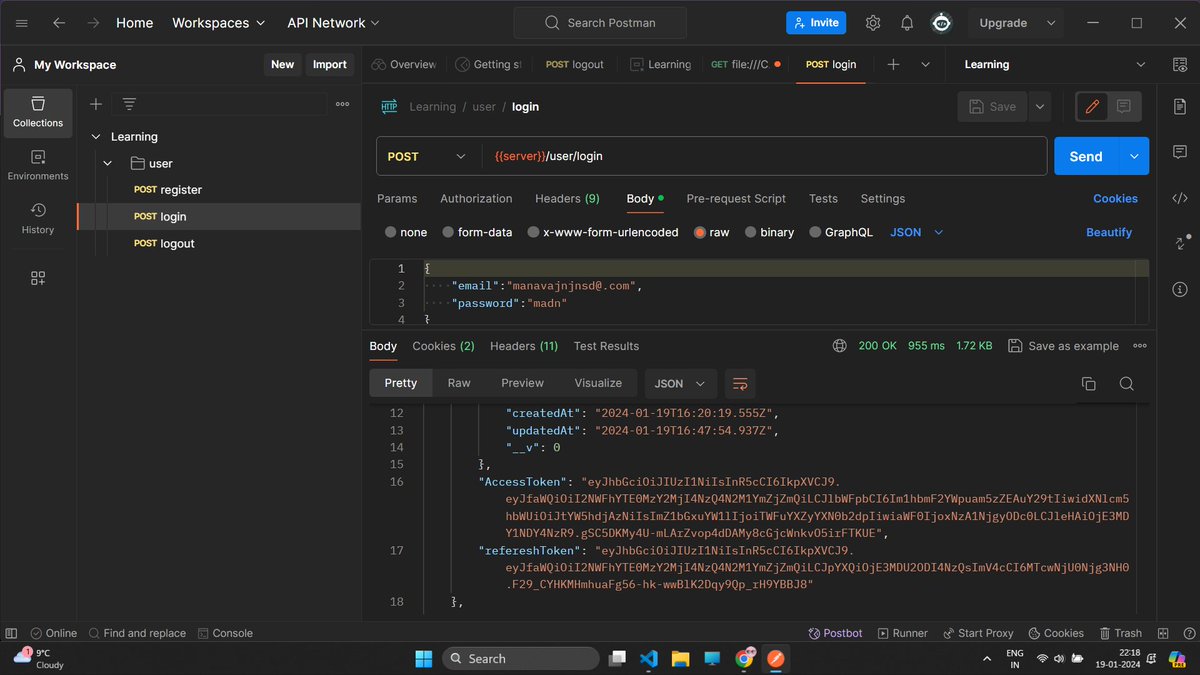The image size is (1200, 675).
Task: Open the API Network dropdown
Action: pyautogui.click(x=333, y=22)
